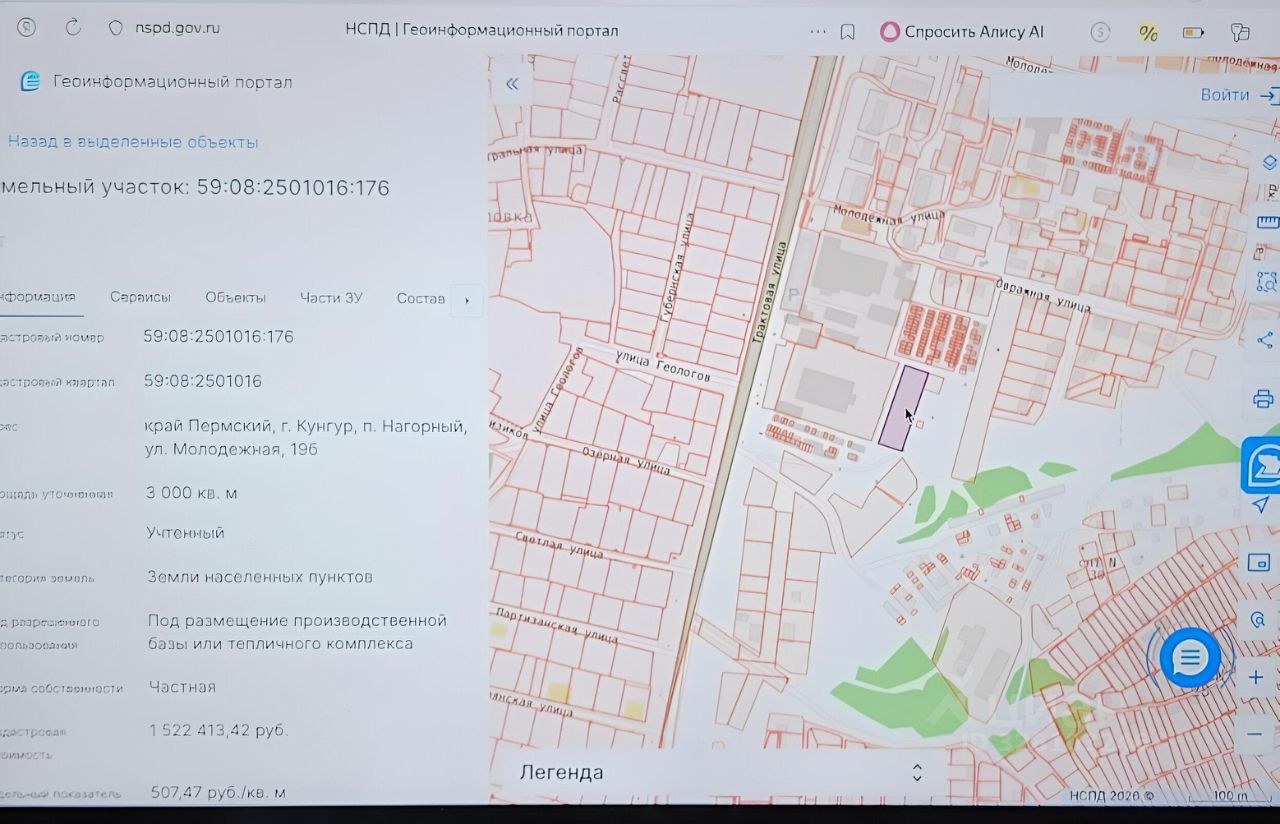1280x824 pixels.
Task: Open the Объекты tab
Action: point(235,297)
